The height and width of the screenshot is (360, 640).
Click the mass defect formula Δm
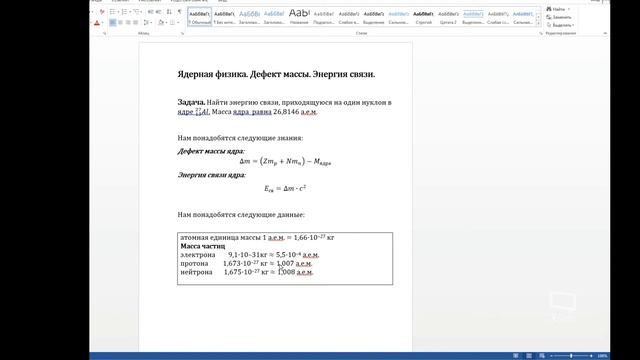click(285, 162)
